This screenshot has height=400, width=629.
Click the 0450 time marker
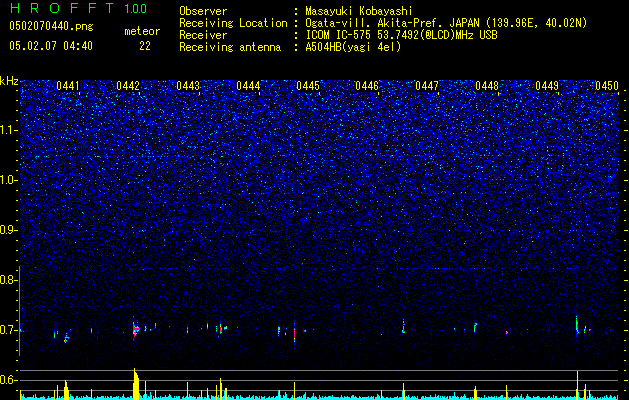click(x=607, y=86)
